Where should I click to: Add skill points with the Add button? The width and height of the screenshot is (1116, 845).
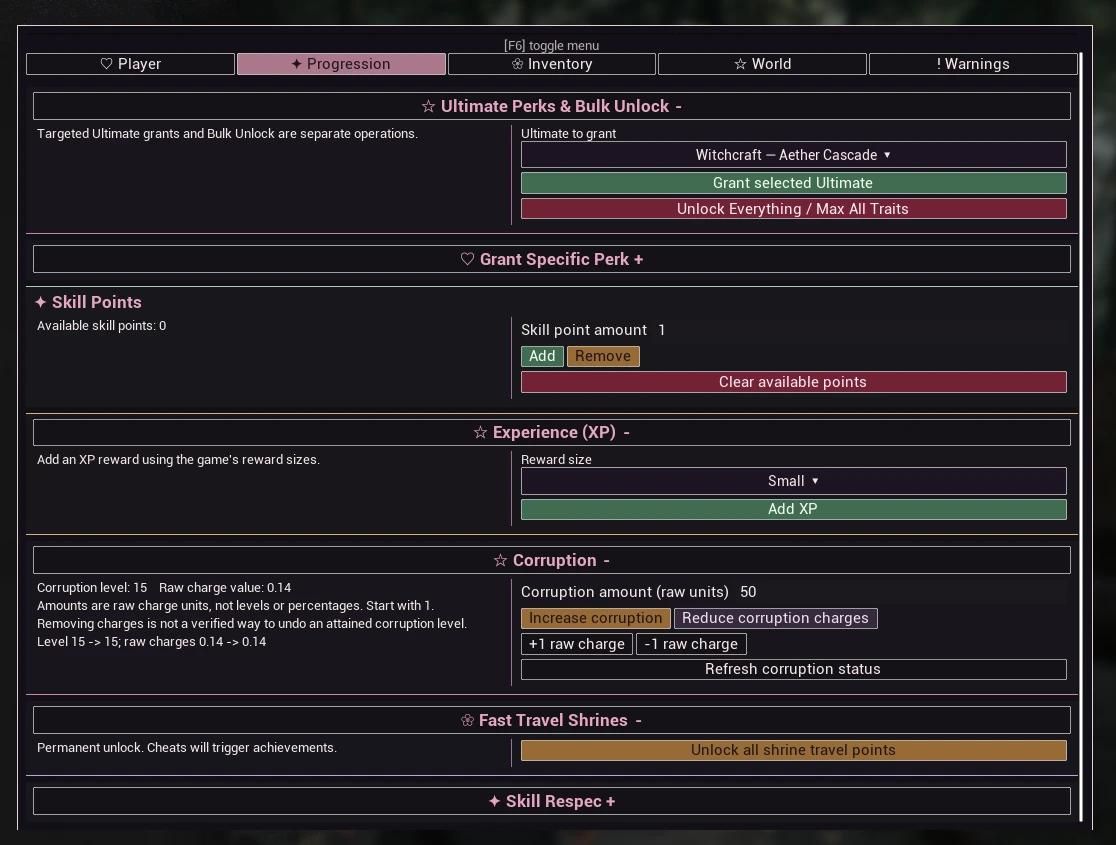[542, 356]
